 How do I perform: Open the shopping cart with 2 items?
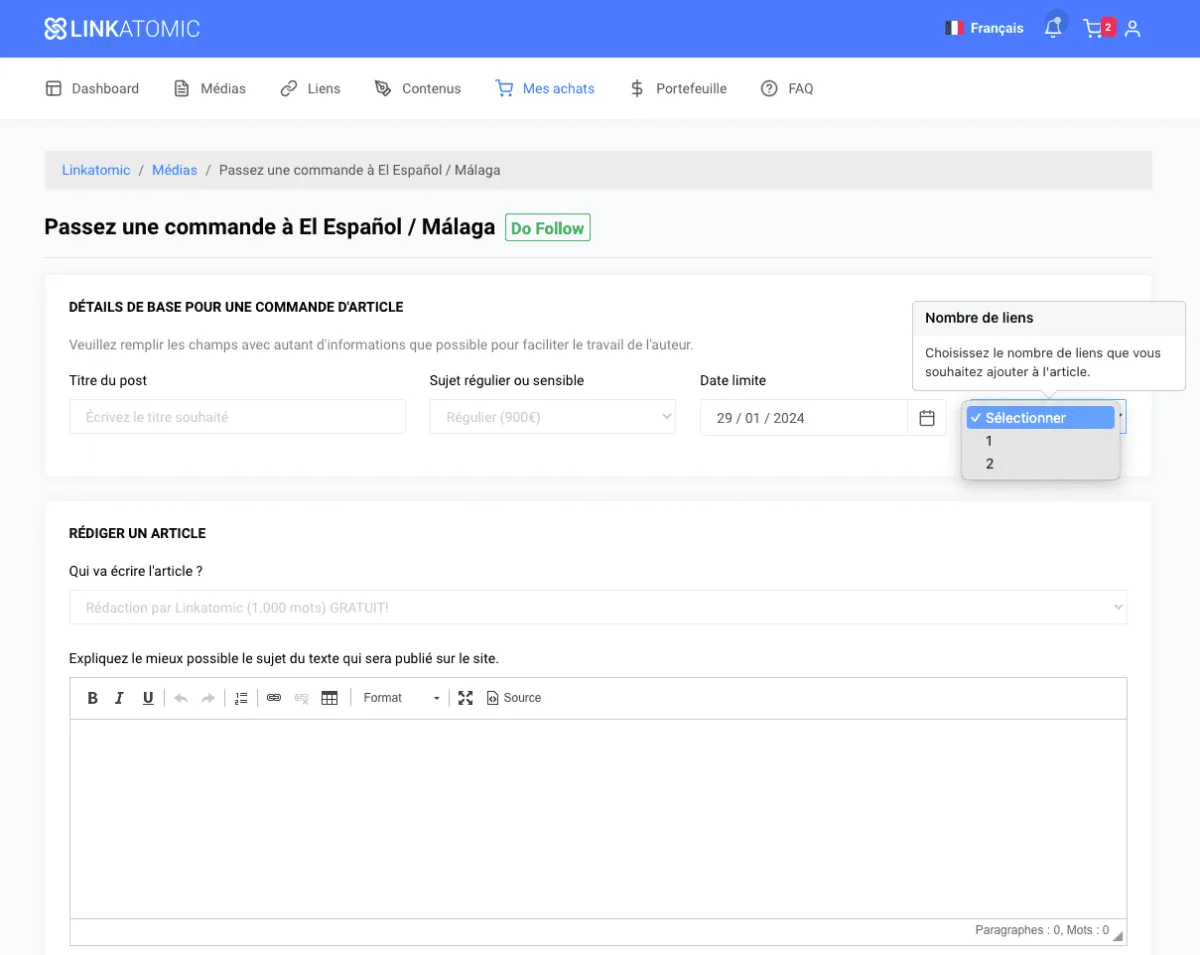pos(1097,29)
